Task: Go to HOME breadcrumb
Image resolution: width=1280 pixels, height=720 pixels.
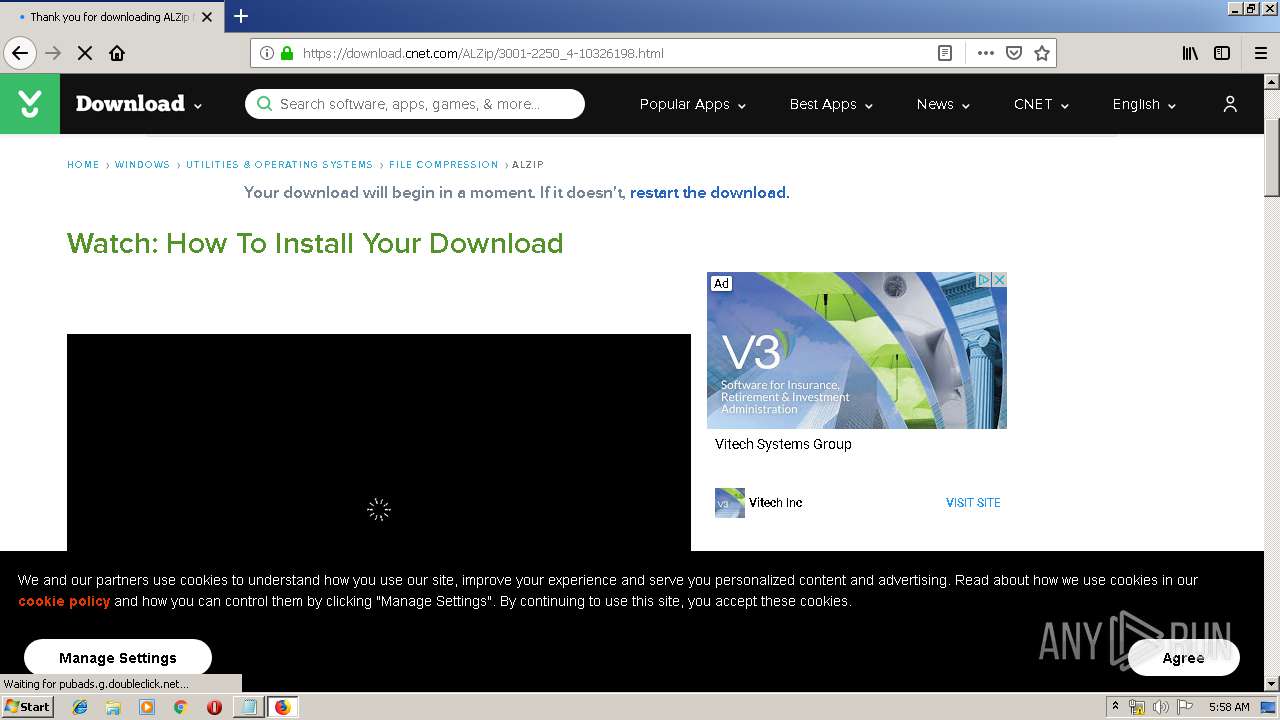Action: (x=83, y=165)
